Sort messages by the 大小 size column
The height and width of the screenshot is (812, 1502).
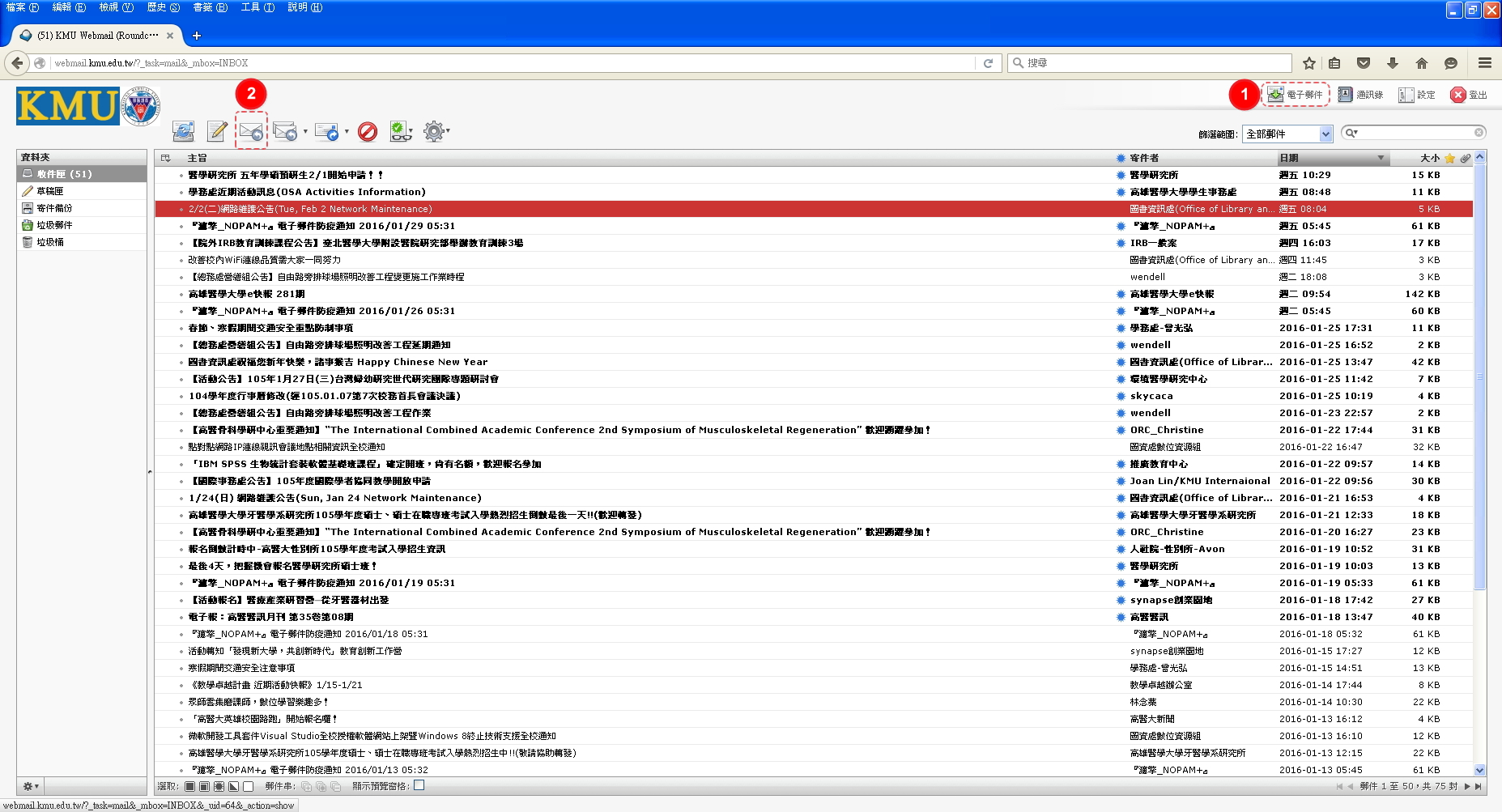1429,158
